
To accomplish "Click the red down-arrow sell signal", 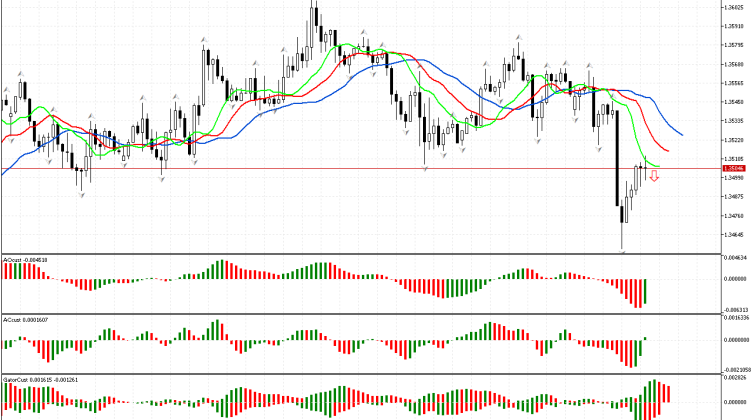I will coord(654,177).
